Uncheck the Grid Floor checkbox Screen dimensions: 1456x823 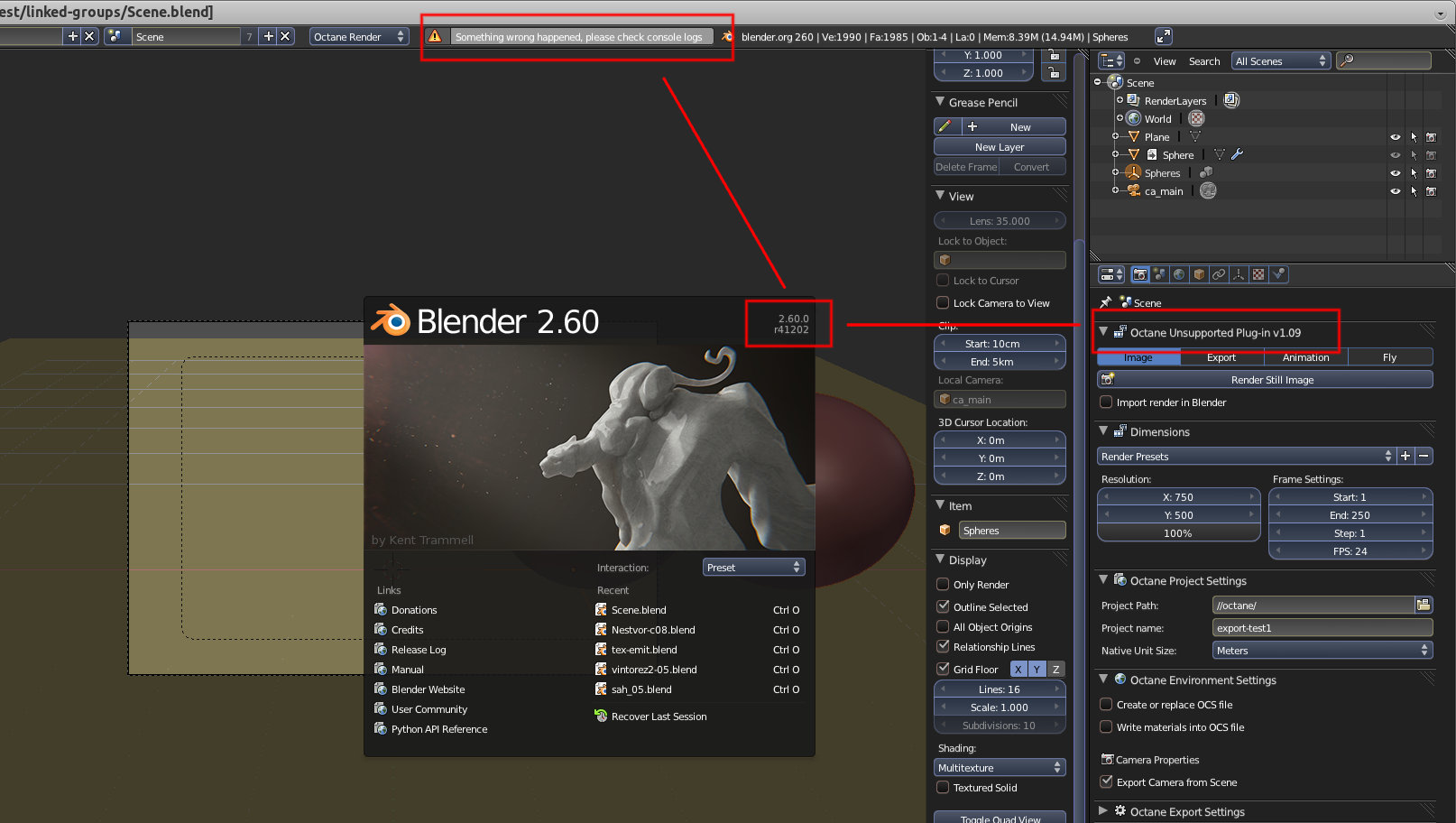[x=943, y=669]
